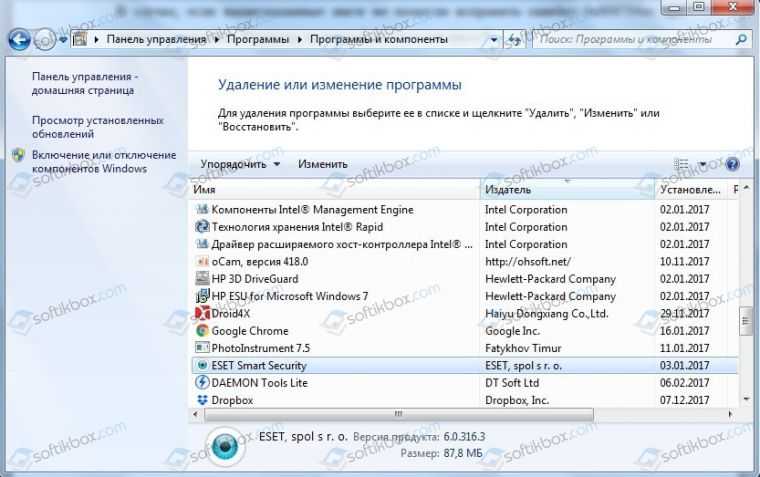Viewport: 760px width, 477px height.
Task: Click install date '07.12.2017' for Dropbox
Action: (x=684, y=400)
